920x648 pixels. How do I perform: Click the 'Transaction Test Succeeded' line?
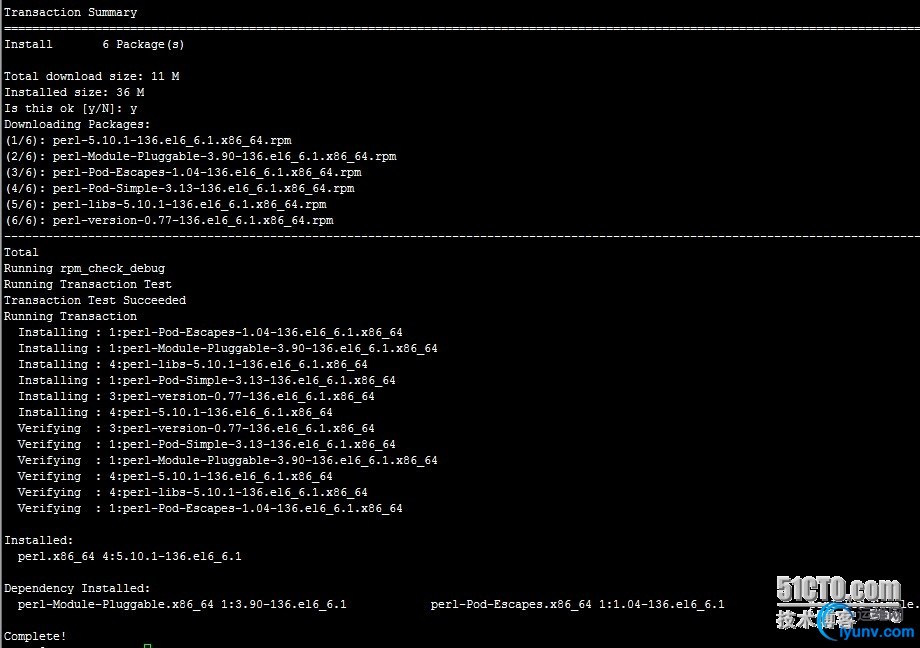95,300
